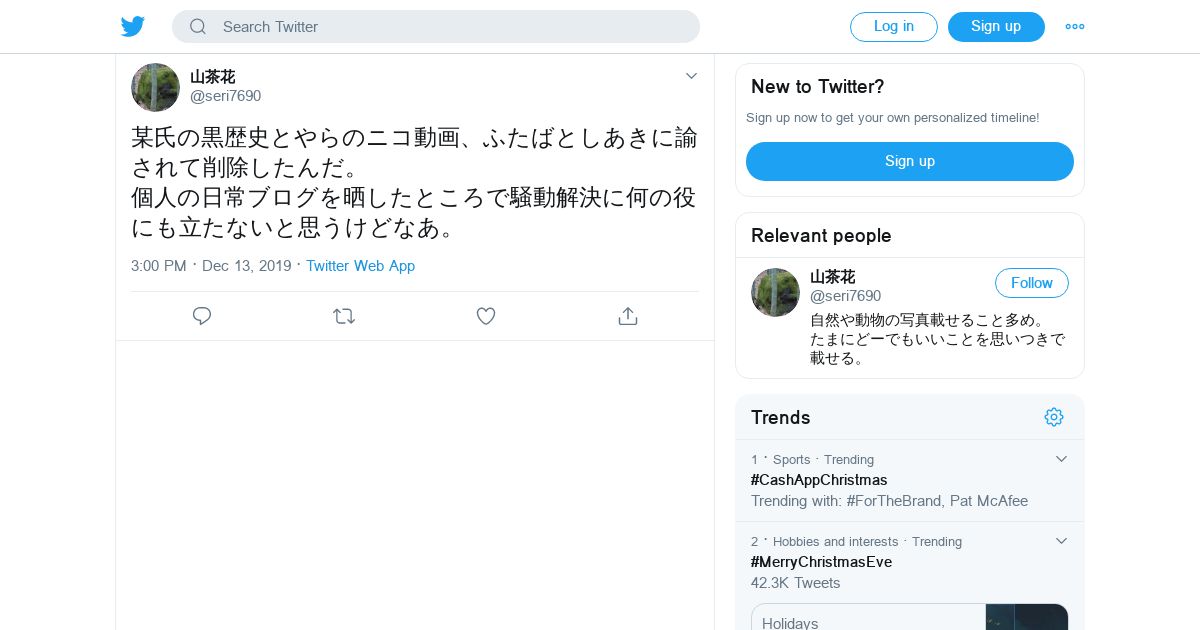This screenshot has height=630, width=1200.
Task: Open the #CashAppChristmas trending hashtag
Action: (x=819, y=480)
